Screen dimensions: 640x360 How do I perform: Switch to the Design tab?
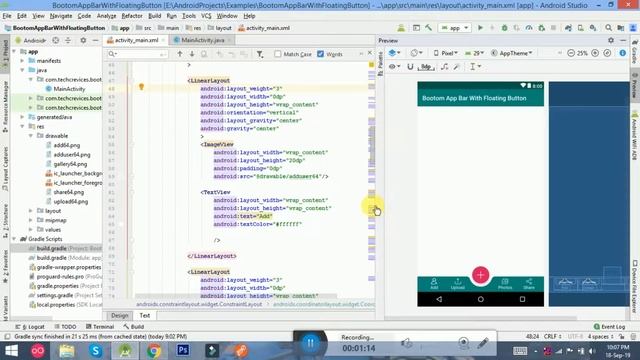[x=120, y=316]
